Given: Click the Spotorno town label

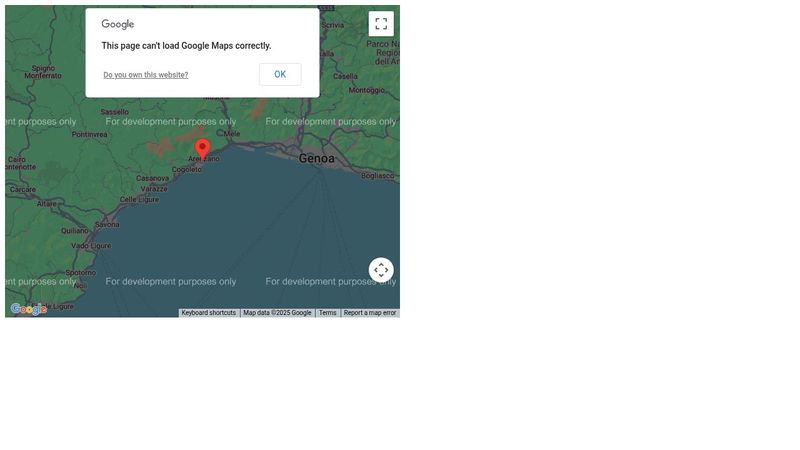Looking at the screenshot, I should click(80, 273).
